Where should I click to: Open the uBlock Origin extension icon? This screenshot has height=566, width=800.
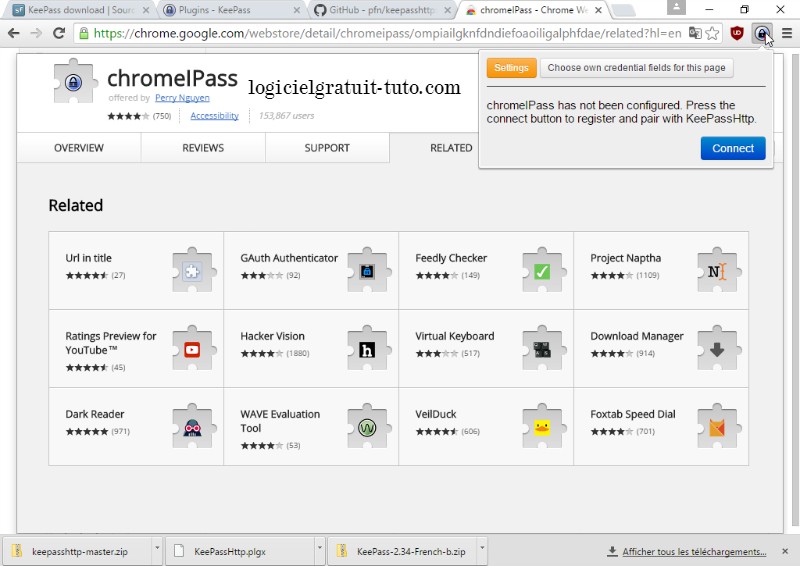[737, 33]
